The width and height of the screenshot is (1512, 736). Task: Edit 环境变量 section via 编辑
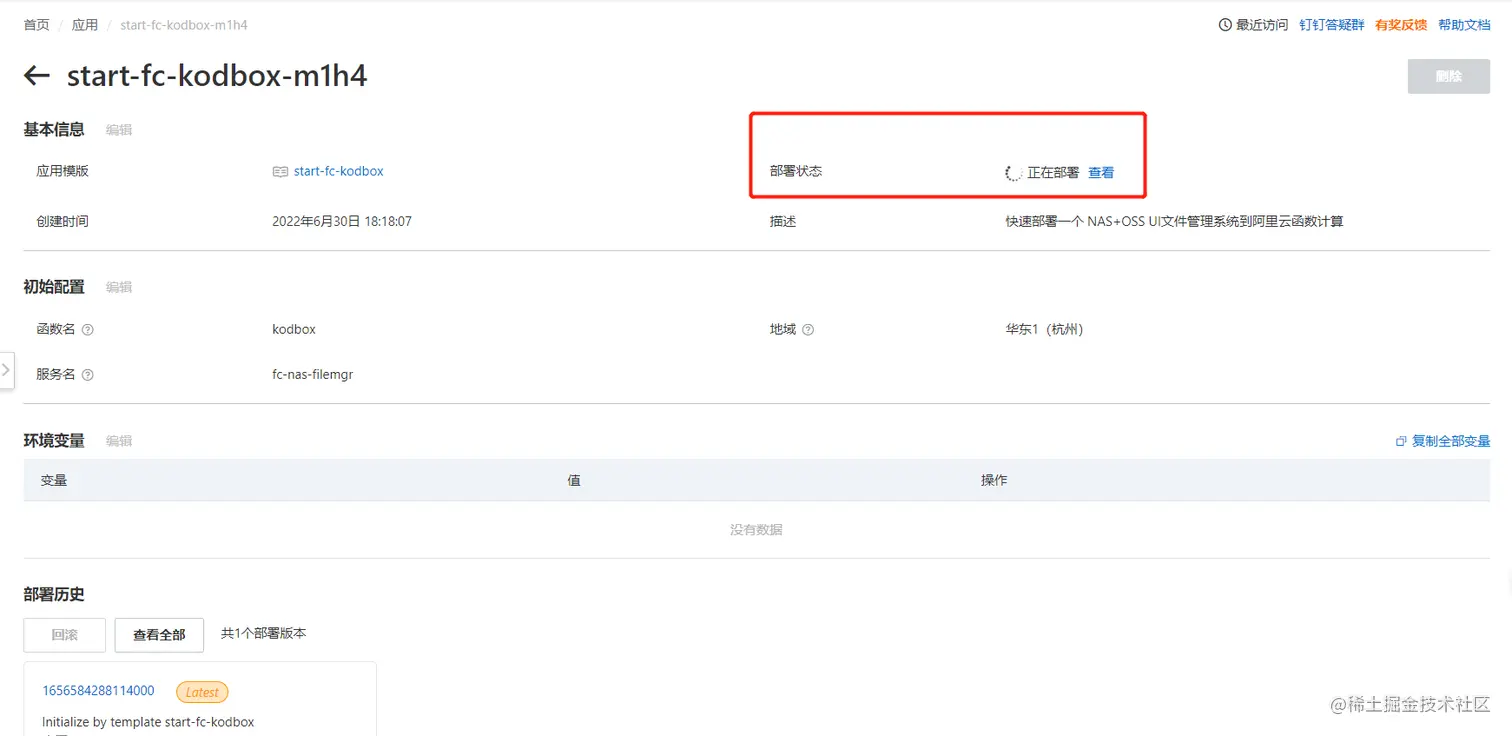coord(119,441)
